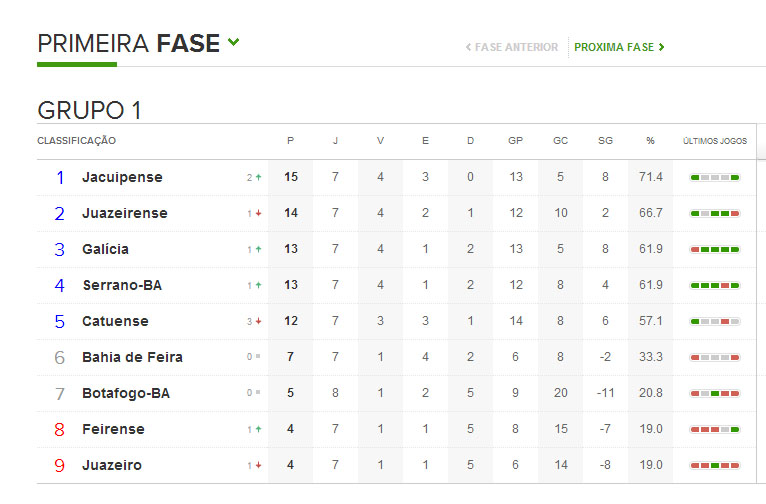Go to Fase Anterior
Screen dimensions: 766x504
512,47
